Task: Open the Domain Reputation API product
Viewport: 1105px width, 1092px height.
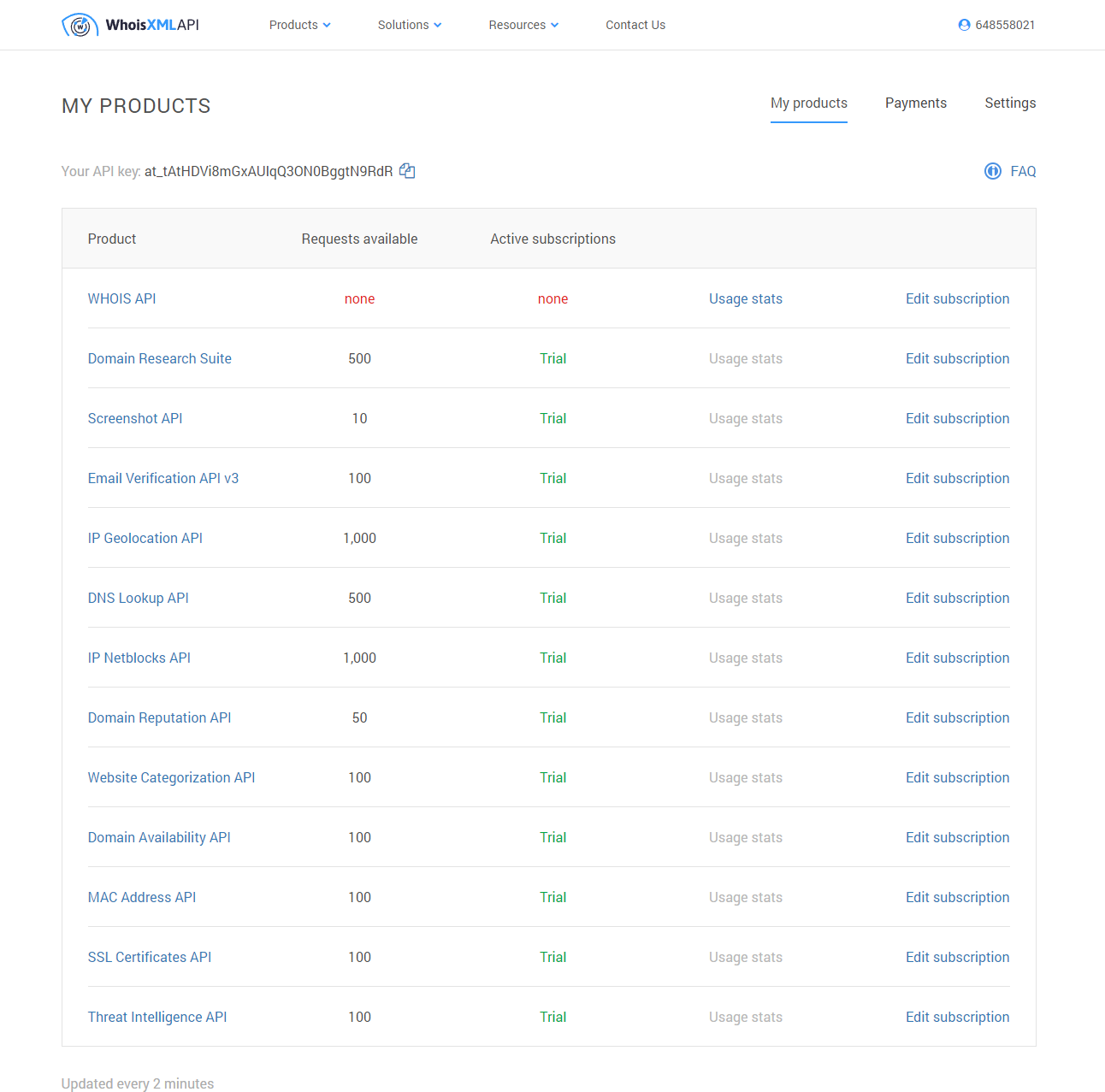Action: tap(160, 717)
